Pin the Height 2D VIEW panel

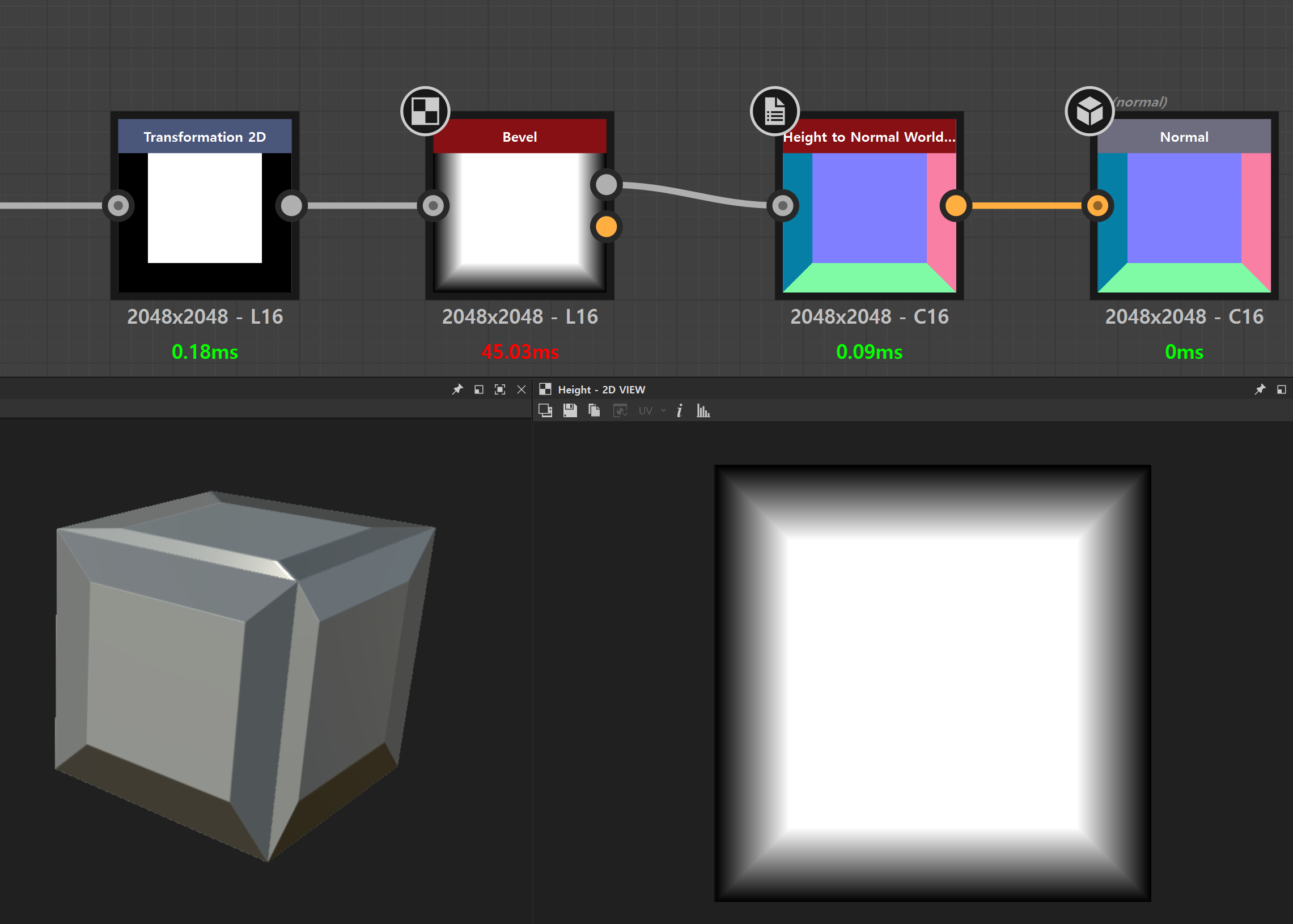coord(1260,390)
